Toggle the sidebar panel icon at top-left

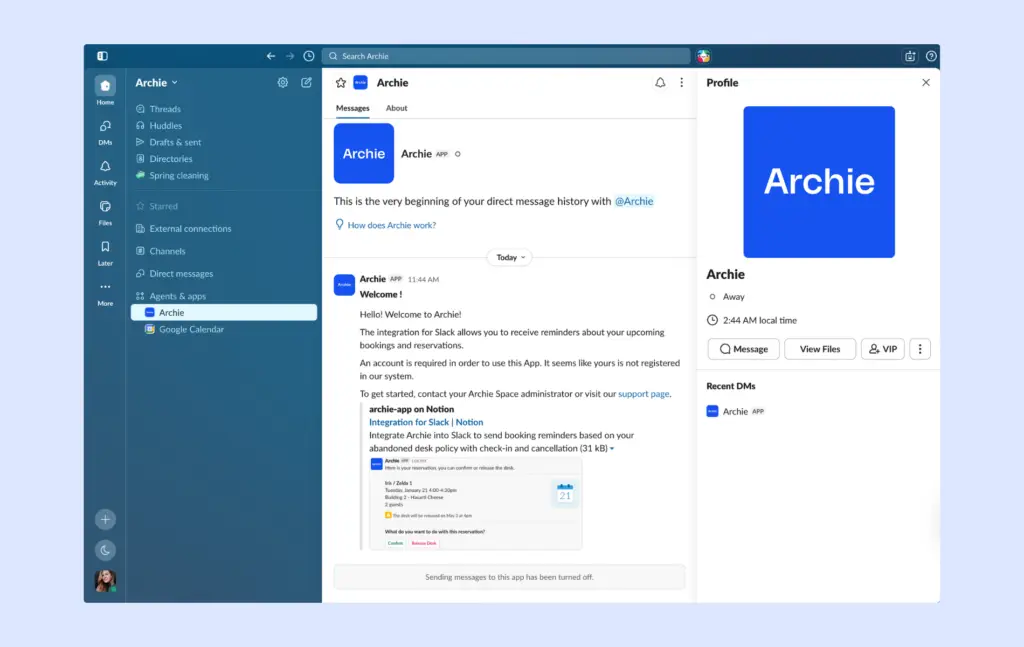click(103, 56)
